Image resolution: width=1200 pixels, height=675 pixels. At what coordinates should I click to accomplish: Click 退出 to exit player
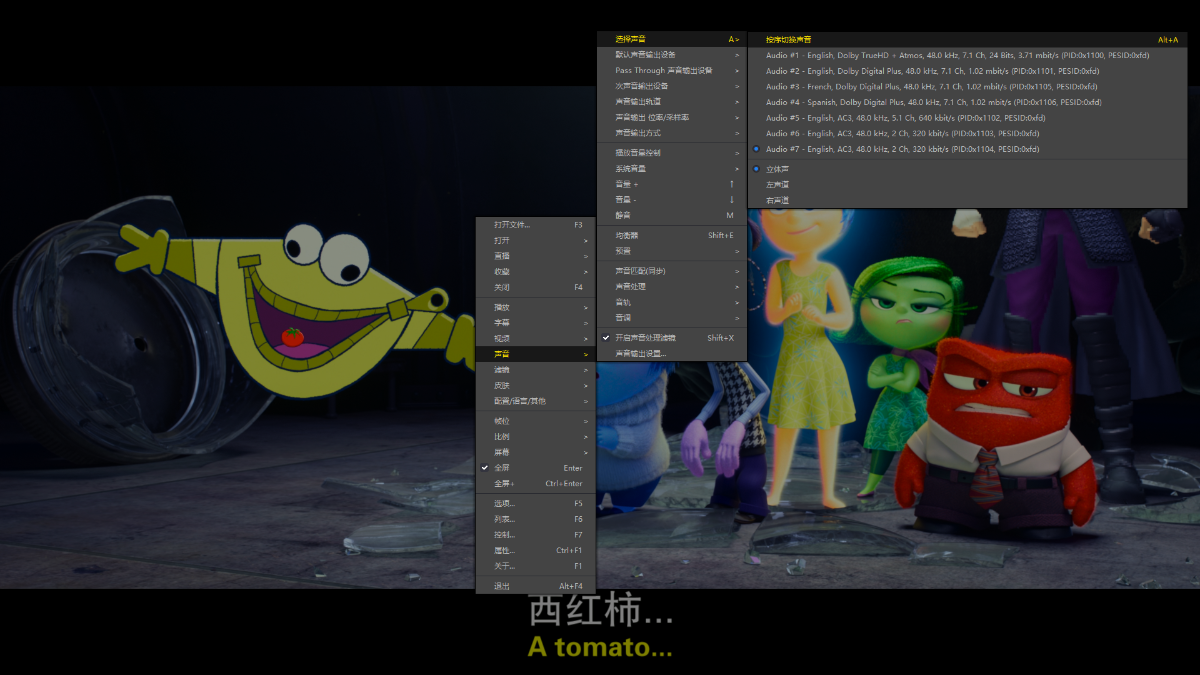502,586
